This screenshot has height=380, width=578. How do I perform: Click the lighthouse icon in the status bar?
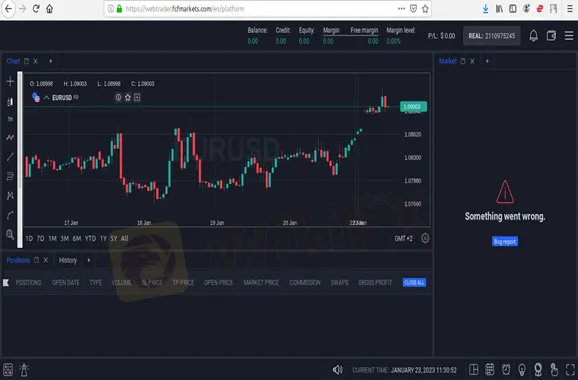24,369
